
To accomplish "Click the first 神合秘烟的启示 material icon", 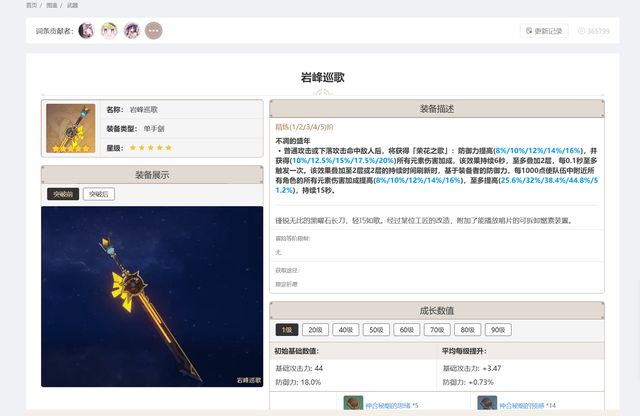I will pos(353,404).
